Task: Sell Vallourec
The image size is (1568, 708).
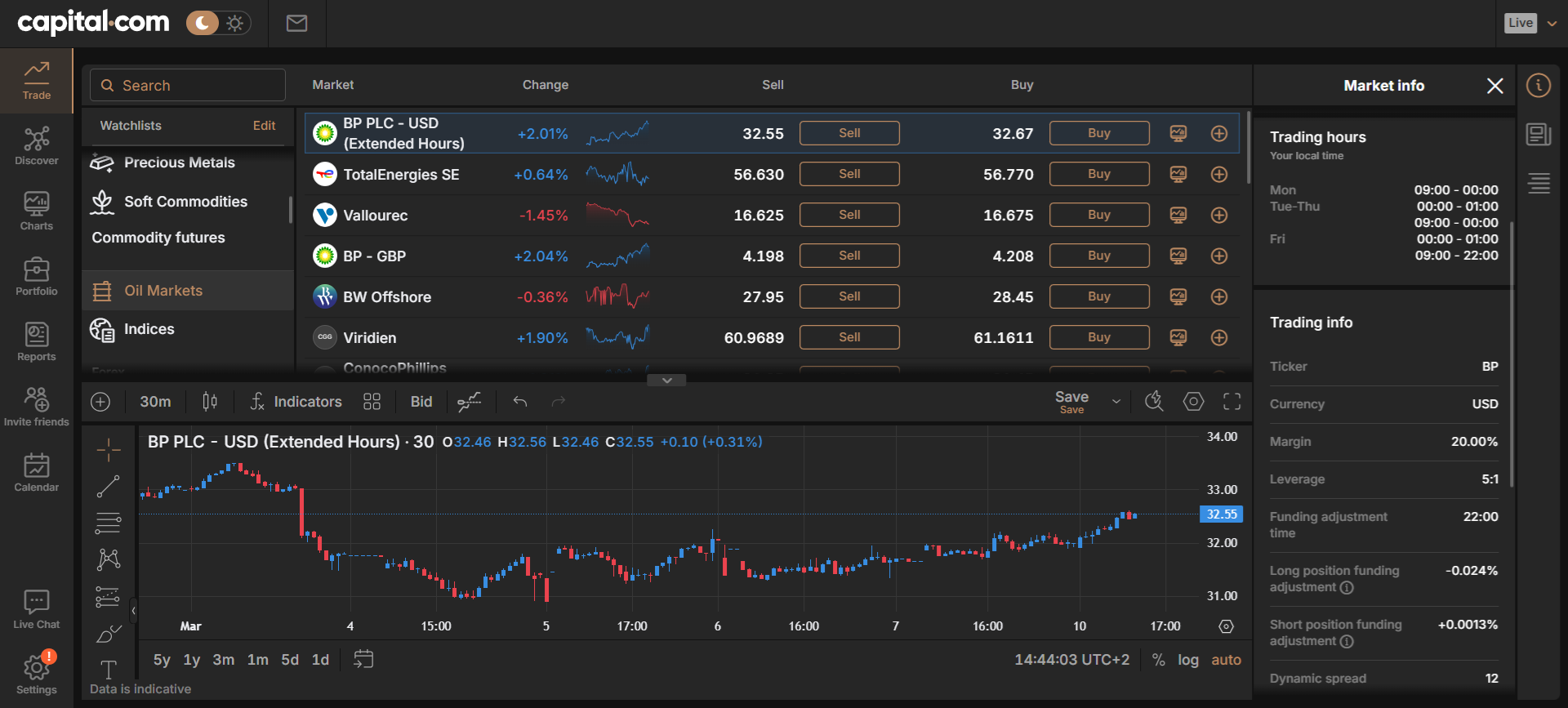Action: pyautogui.click(x=849, y=215)
